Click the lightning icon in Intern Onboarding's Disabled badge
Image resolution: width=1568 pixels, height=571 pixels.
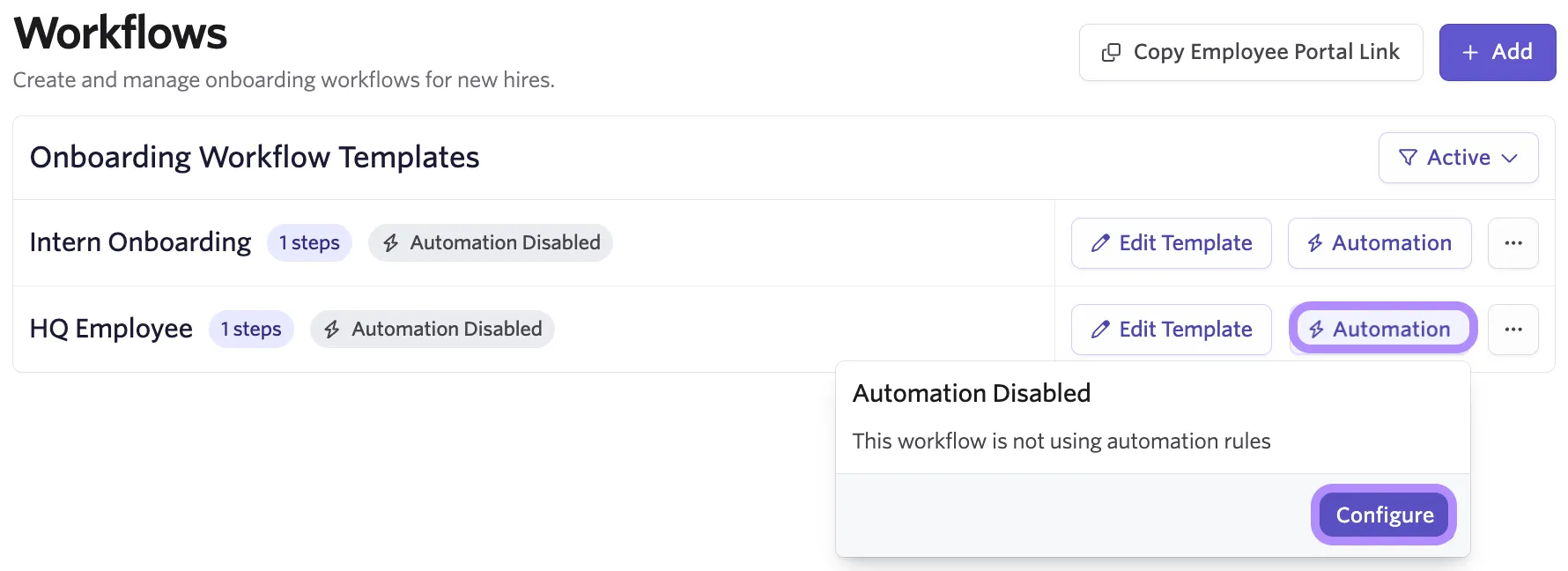(391, 243)
